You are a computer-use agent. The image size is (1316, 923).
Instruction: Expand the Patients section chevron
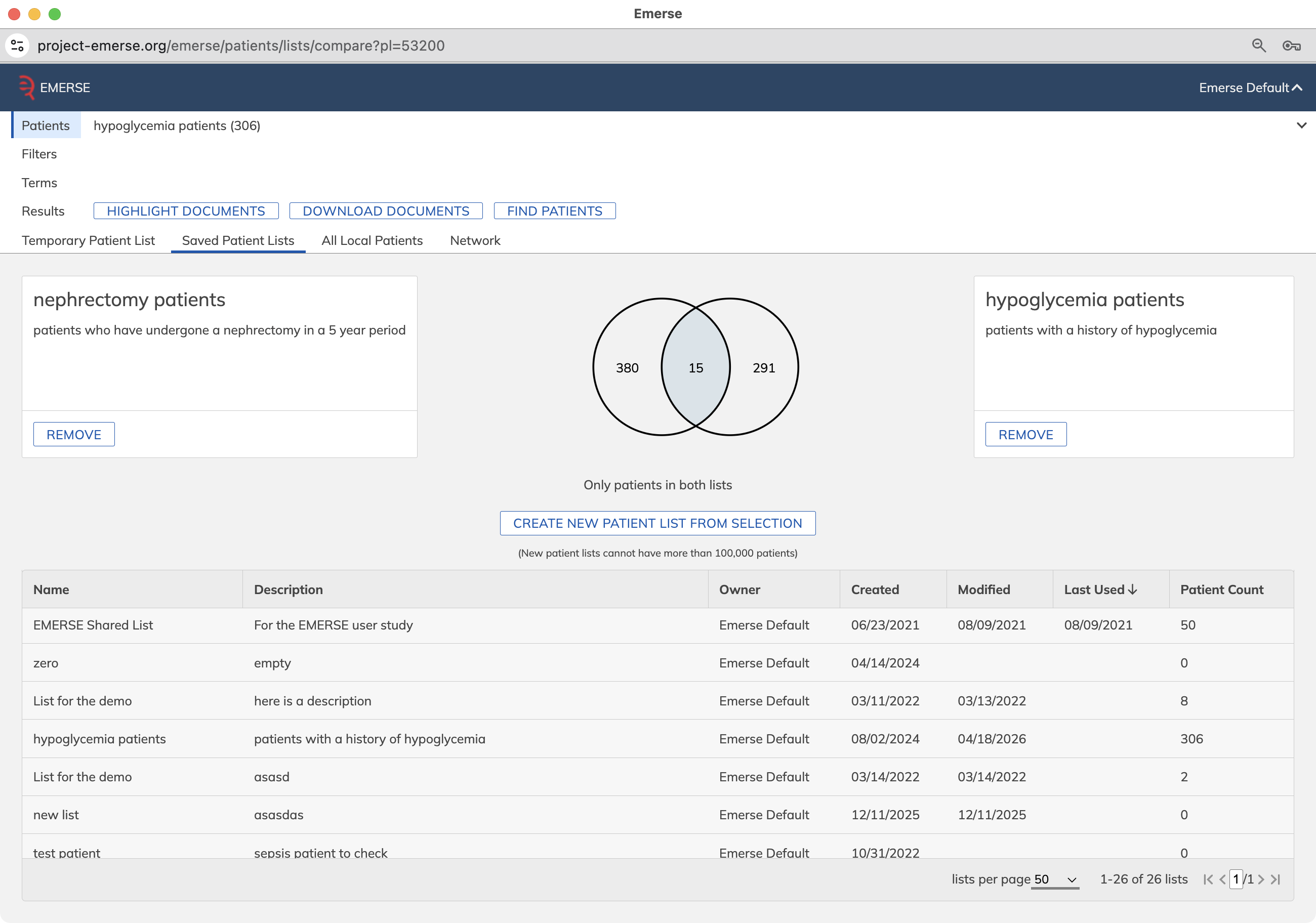[x=1301, y=125]
